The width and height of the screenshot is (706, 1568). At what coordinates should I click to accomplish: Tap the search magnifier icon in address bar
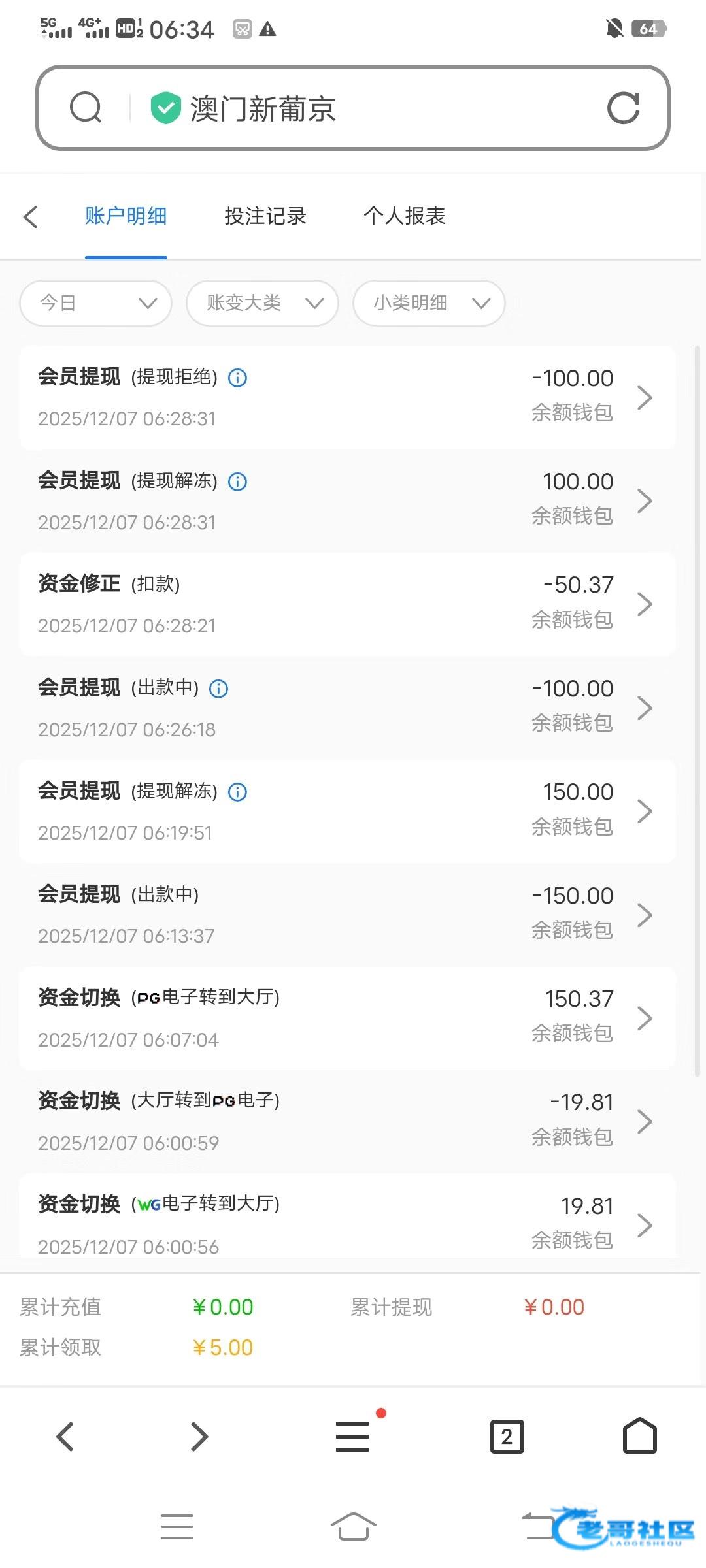click(x=86, y=108)
